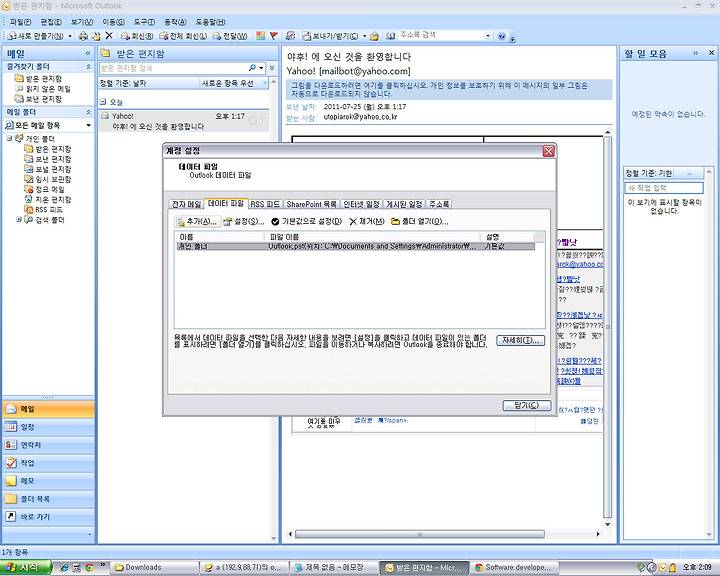Click the 폴더 목록 folder list button

[48, 498]
